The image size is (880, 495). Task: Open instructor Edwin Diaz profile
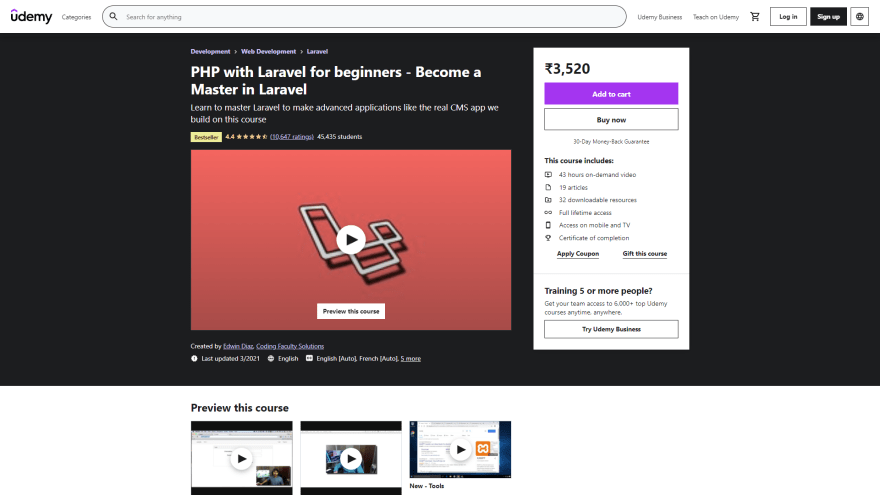pos(238,346)
